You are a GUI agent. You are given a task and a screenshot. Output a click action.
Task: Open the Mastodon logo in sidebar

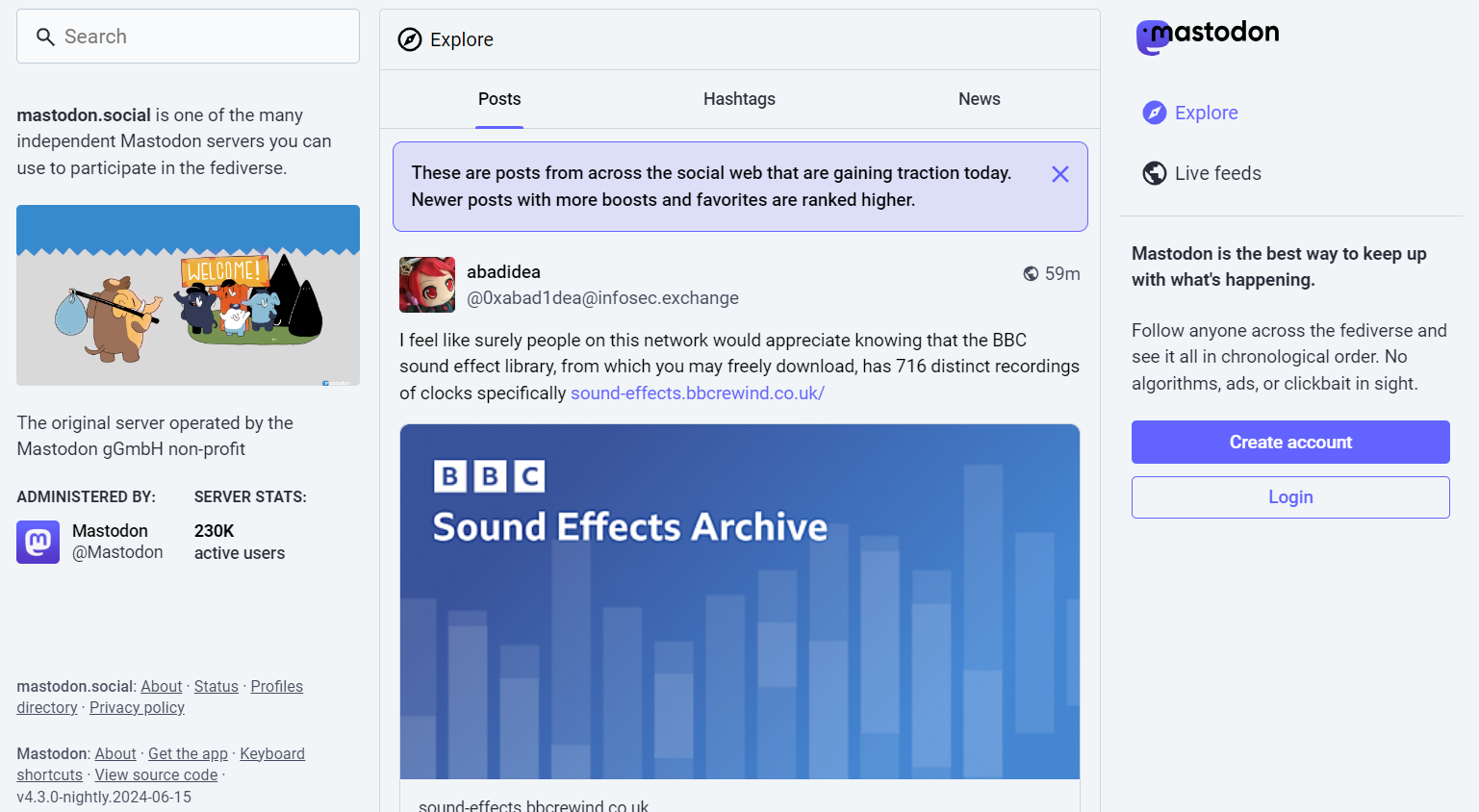pos(1208,37)
